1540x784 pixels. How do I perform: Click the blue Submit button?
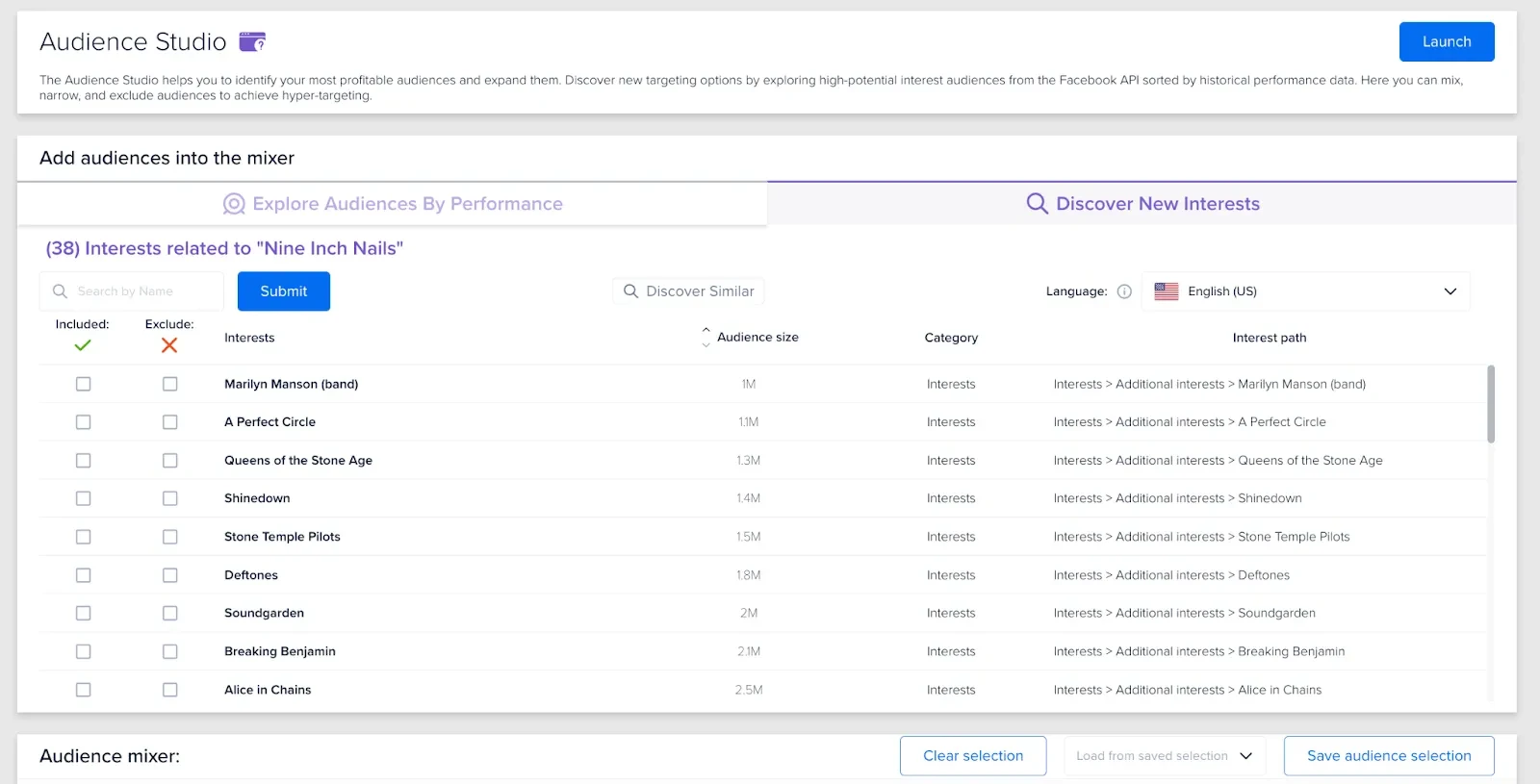tap(284, 291)
